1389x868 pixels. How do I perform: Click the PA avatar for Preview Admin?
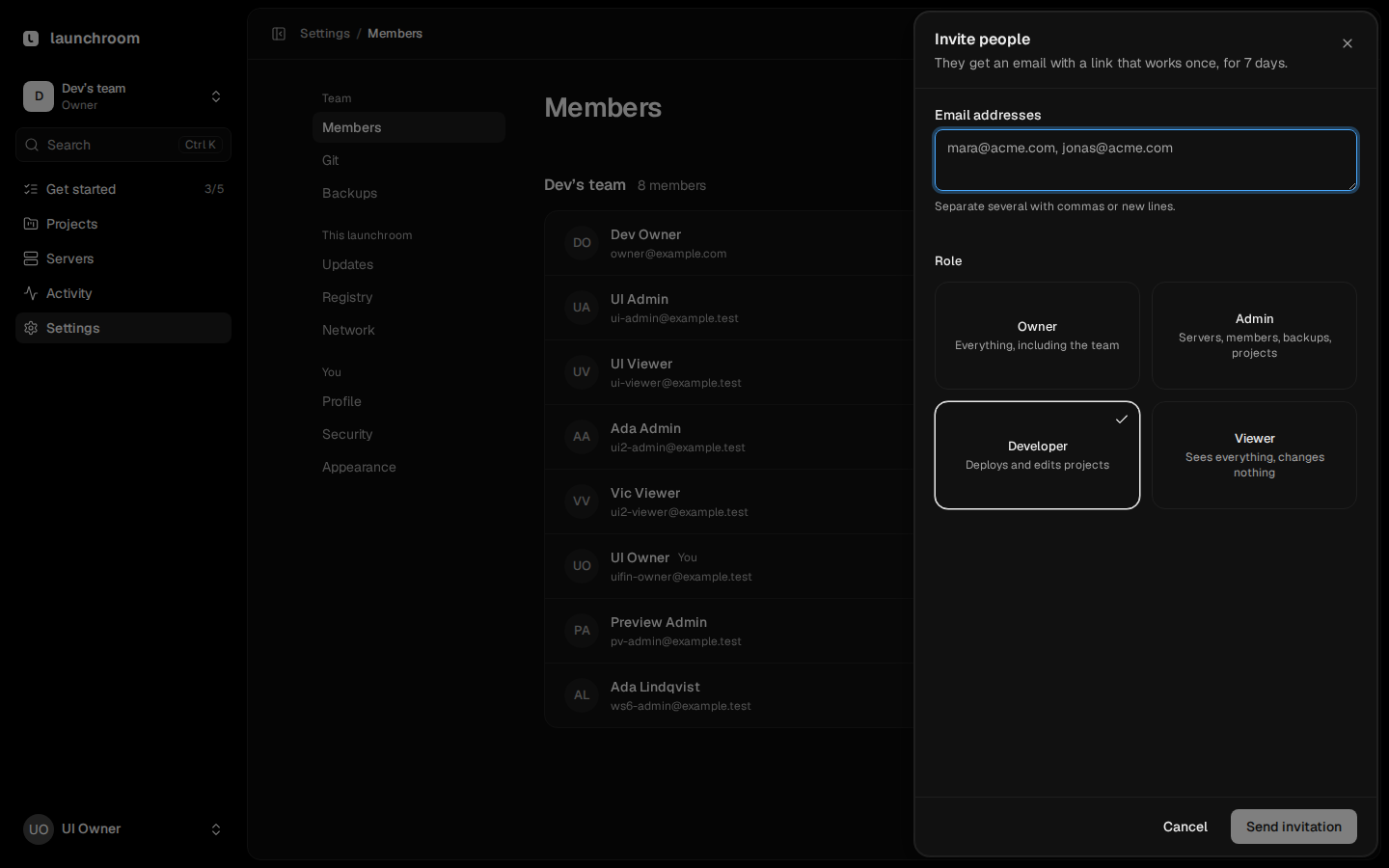point(582,631)
